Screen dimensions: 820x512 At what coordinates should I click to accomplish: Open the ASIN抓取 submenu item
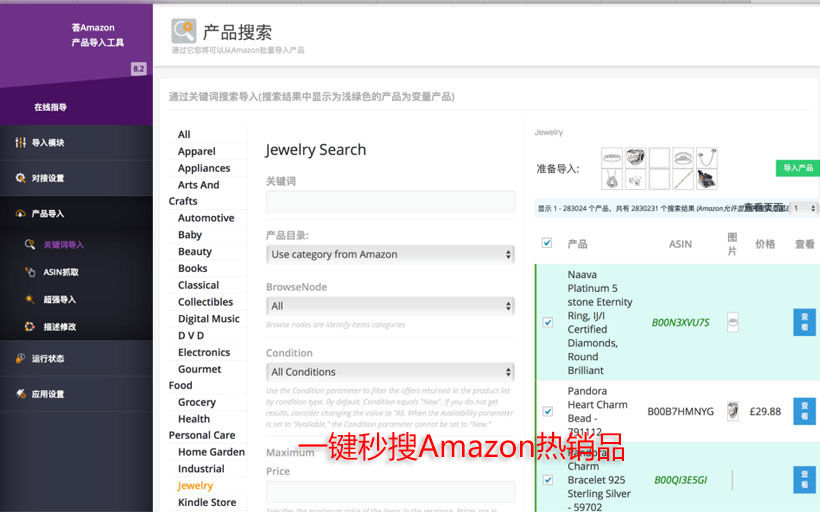click(60, 272)
